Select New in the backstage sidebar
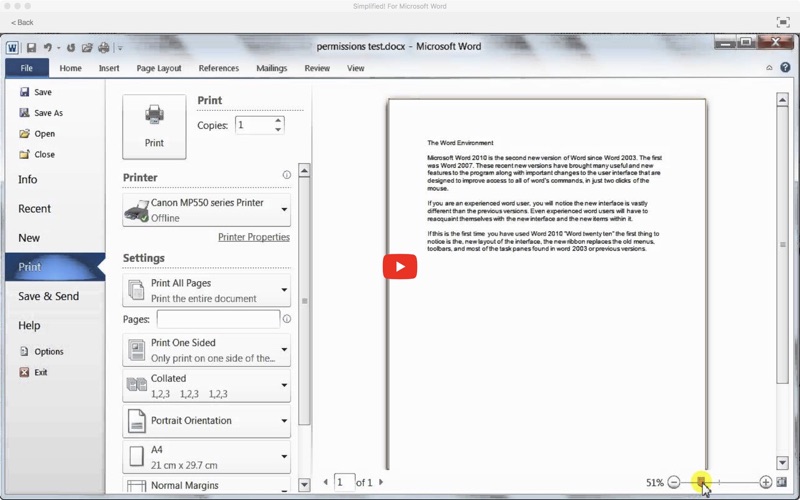 click(29, 238)
